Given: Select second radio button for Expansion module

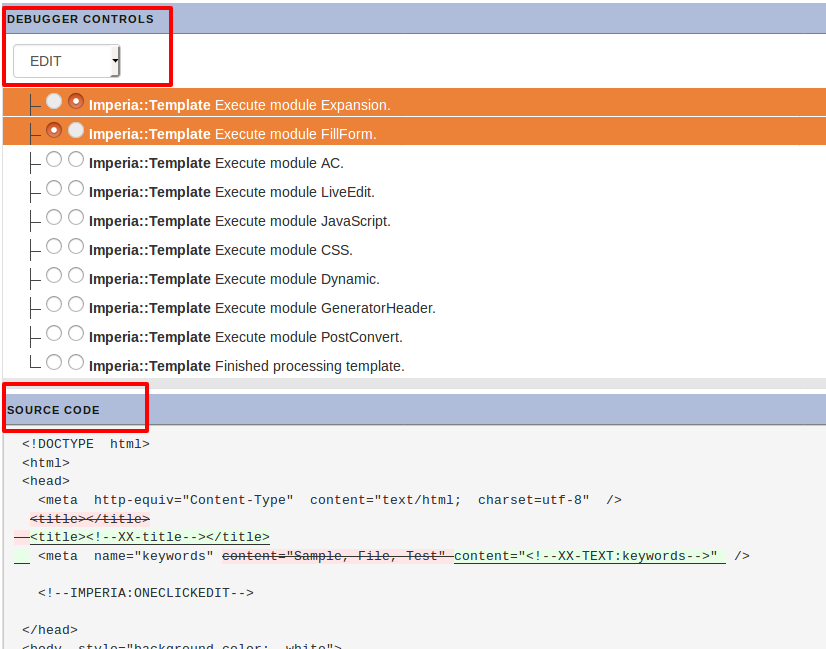Looking at the screenshot, I should coord(76,101).
